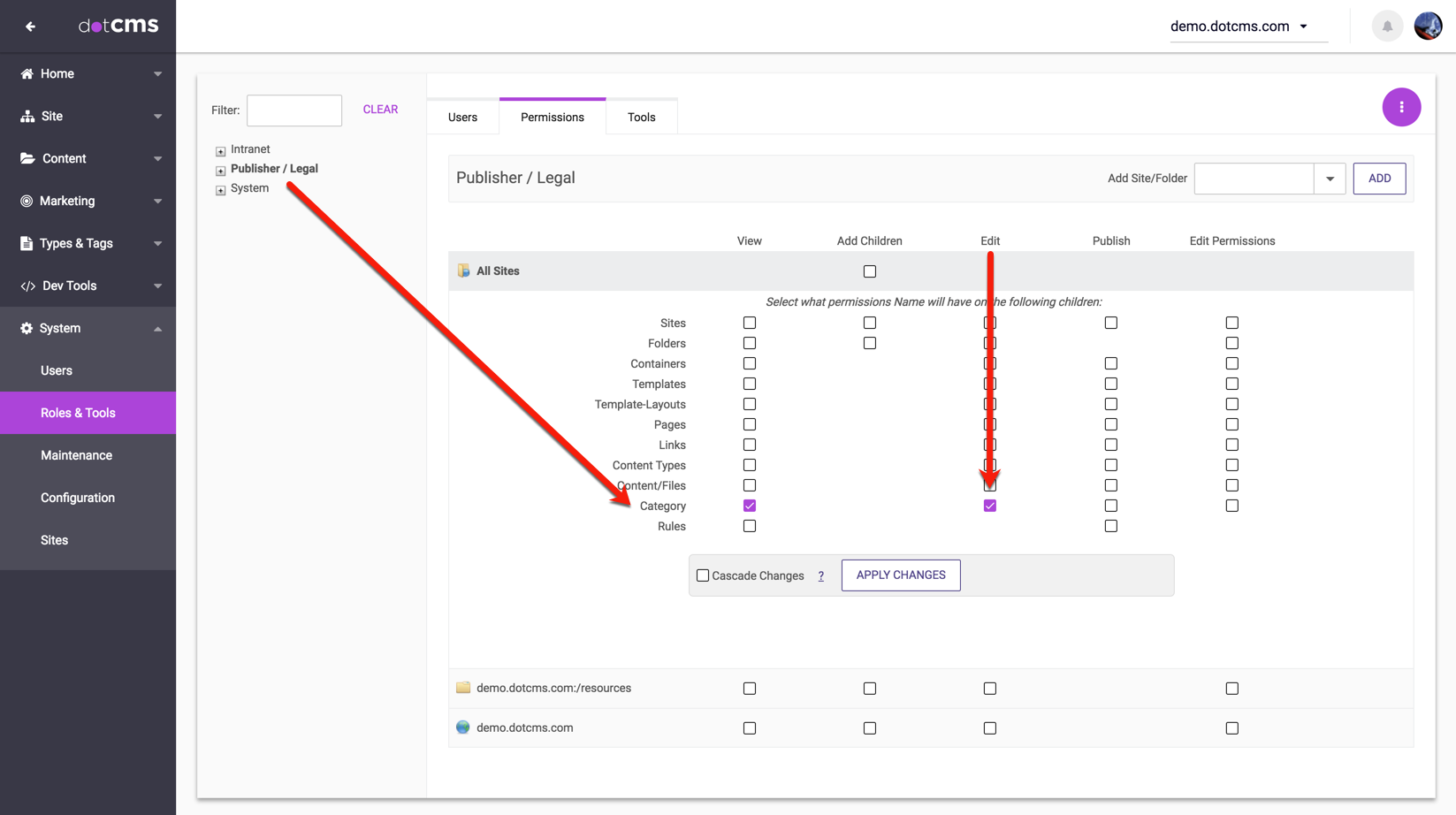Image resolution: width=1456 pixels, height=815 pixels.
Task: Click the Home house icon in sidebar
Action: click(x=27, y=74)
